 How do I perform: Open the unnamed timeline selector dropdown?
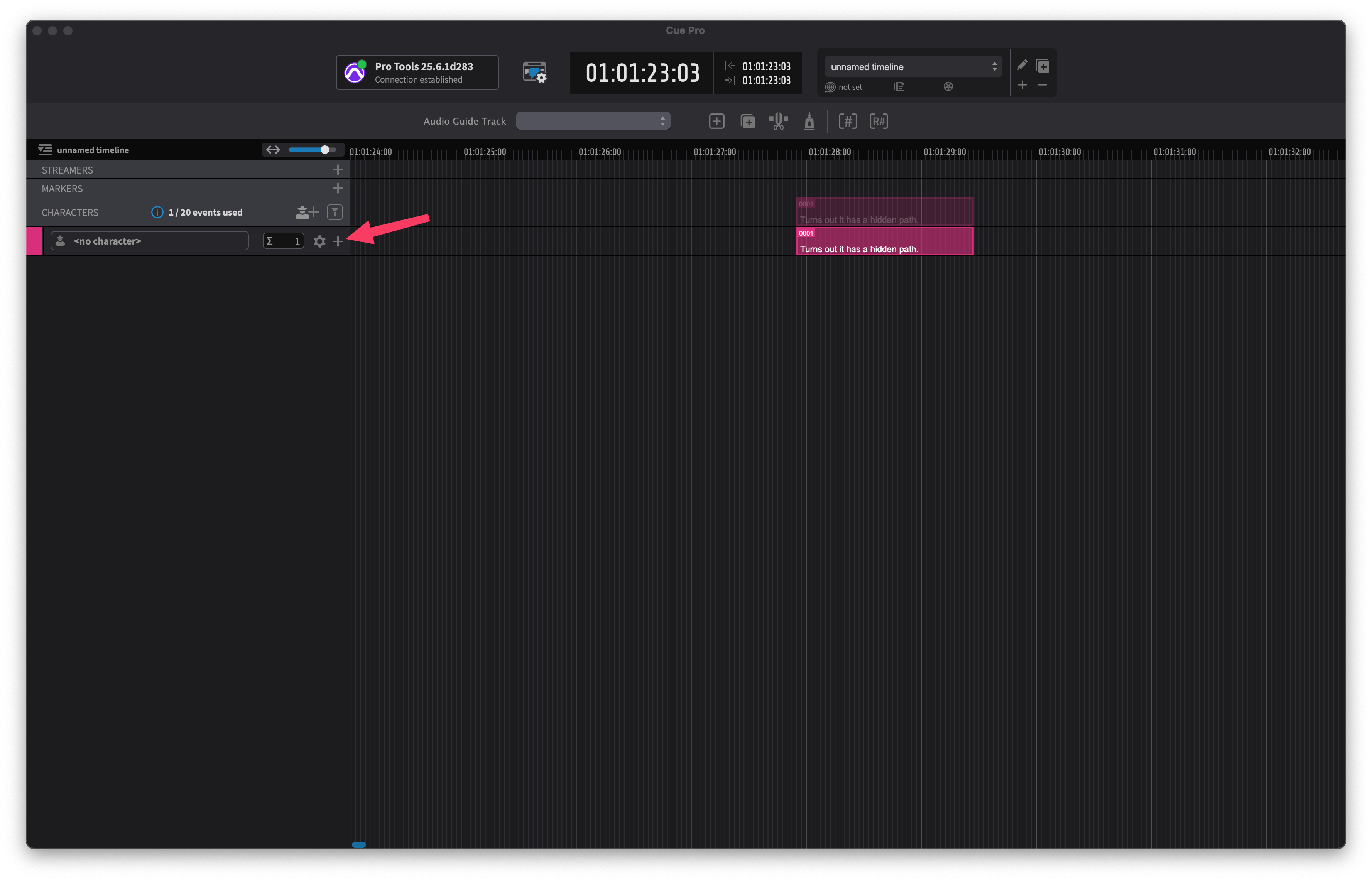point(912,67)
